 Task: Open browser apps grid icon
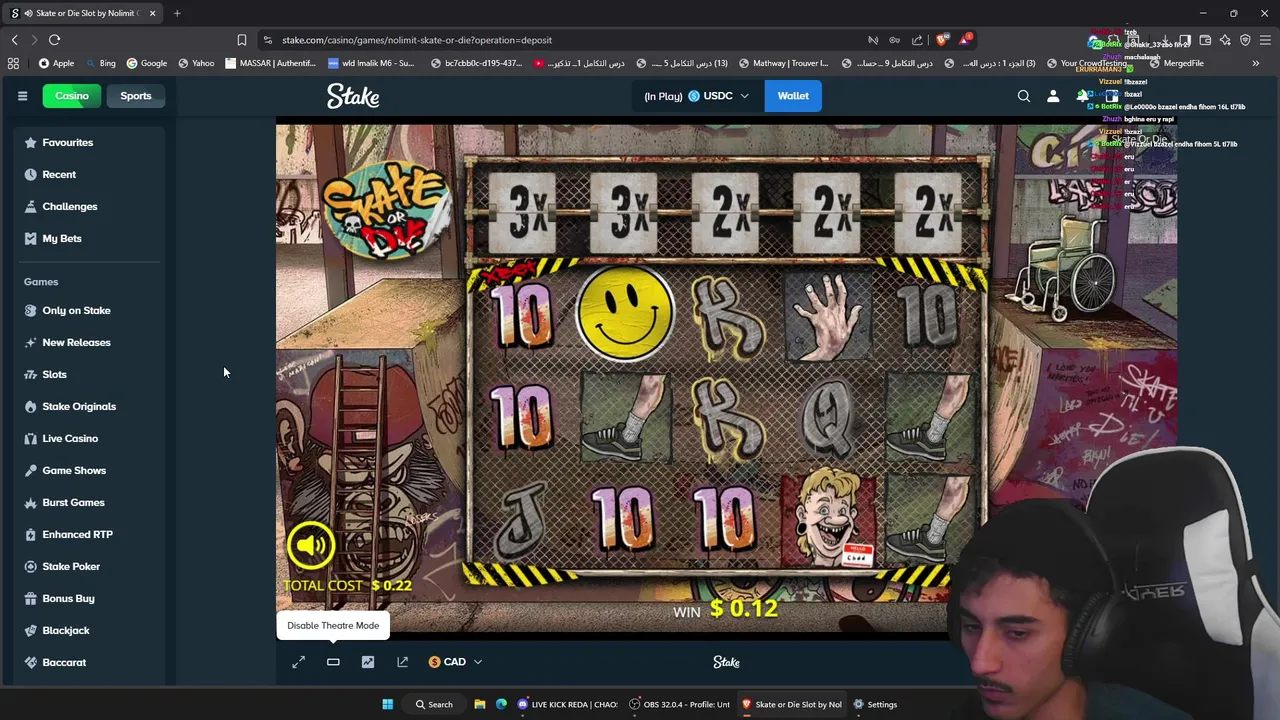point(13,63)
